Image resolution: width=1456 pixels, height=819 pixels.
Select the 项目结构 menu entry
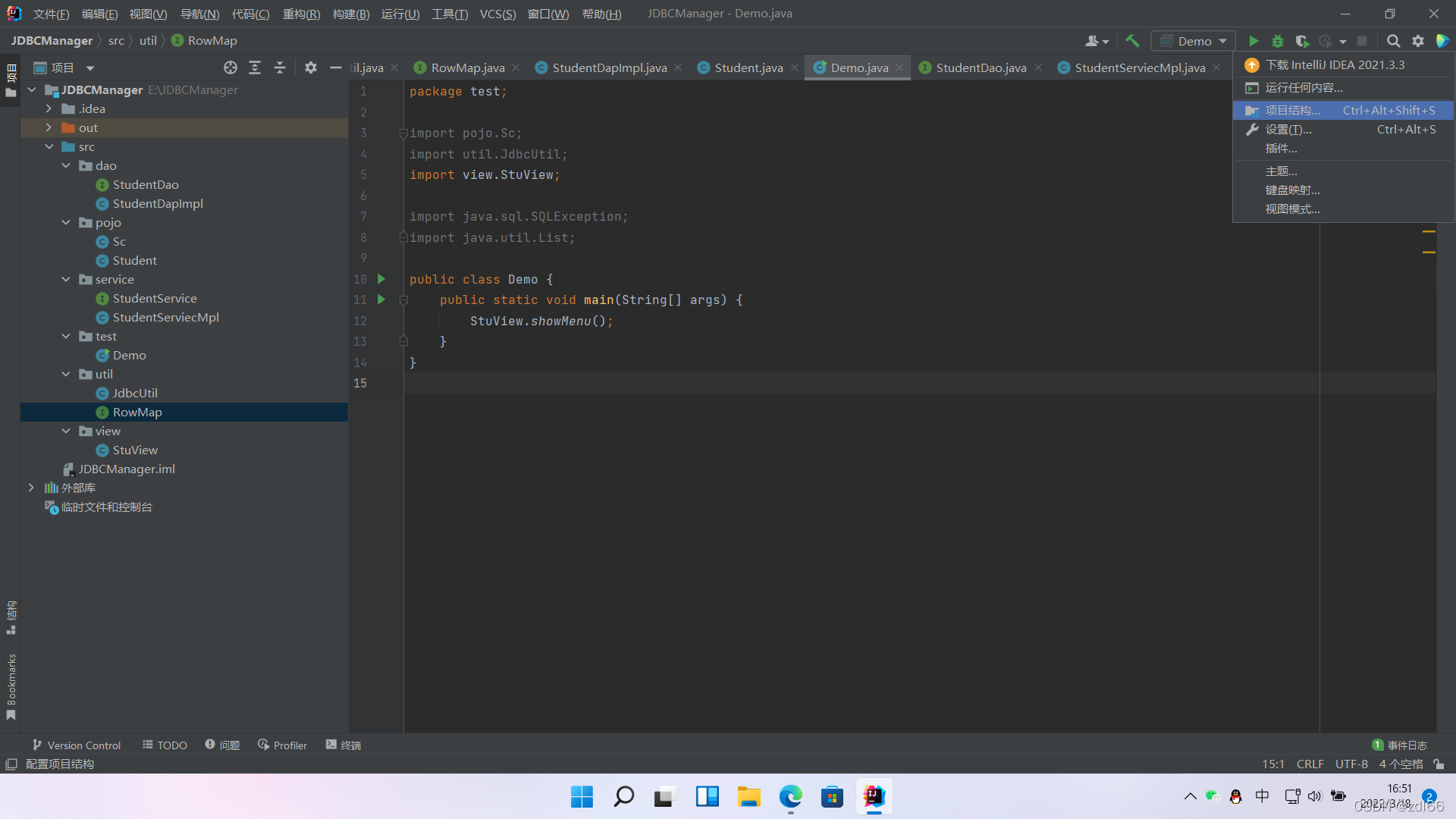tap(1292, 110)
